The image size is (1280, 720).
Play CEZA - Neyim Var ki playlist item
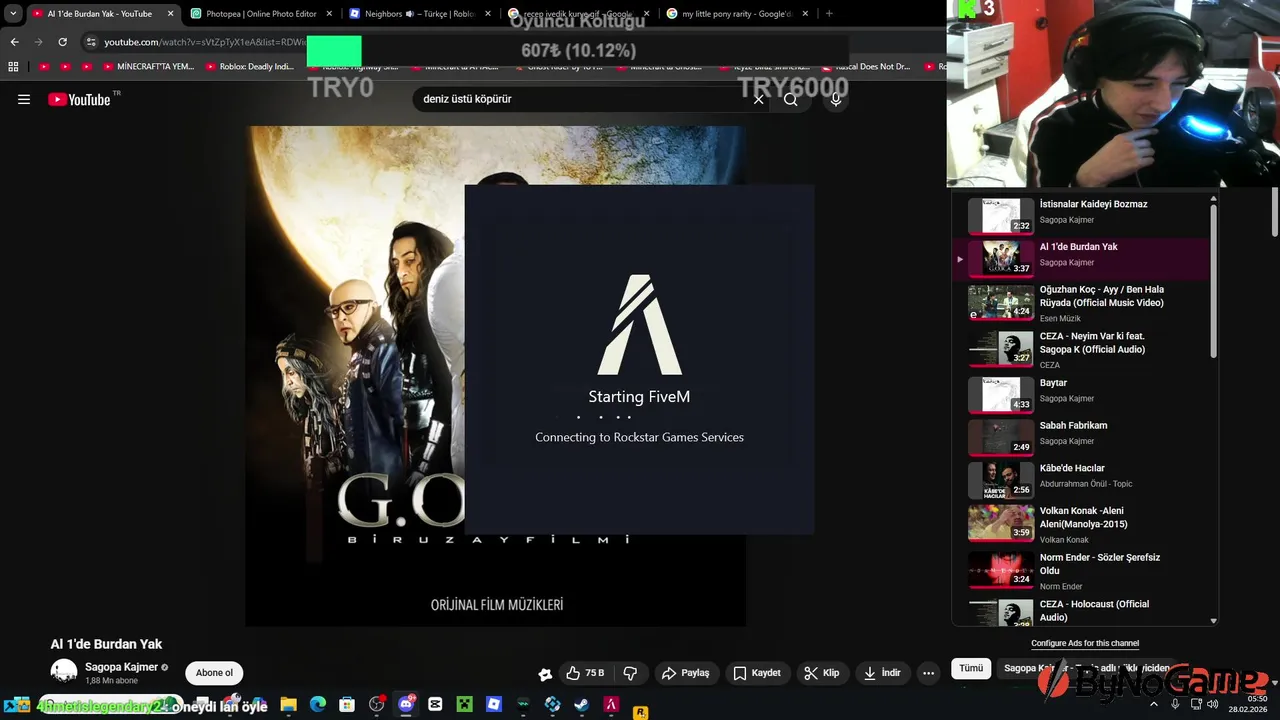(1084, 349)
